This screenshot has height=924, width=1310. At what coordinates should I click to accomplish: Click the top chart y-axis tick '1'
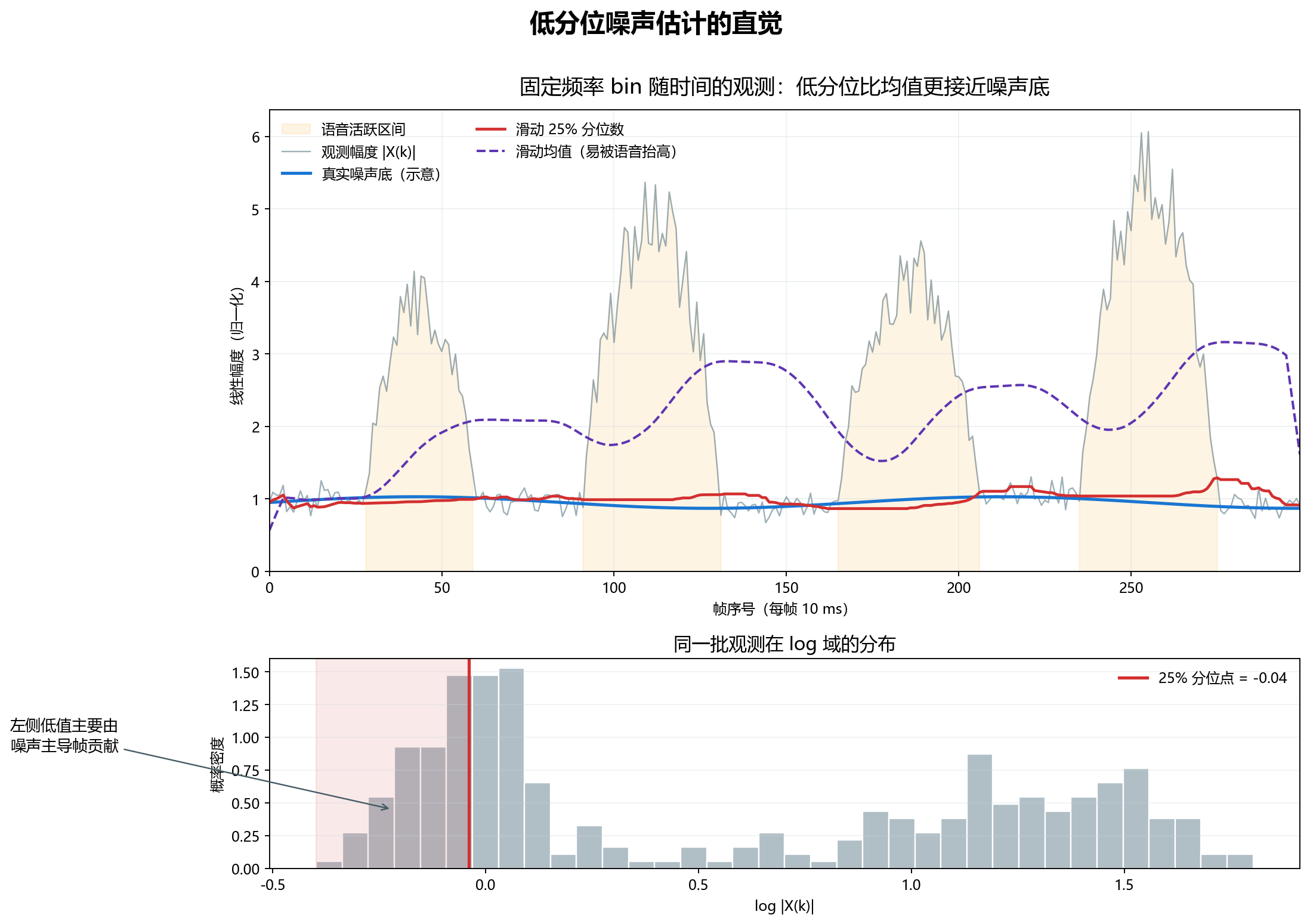pos(256,499)
